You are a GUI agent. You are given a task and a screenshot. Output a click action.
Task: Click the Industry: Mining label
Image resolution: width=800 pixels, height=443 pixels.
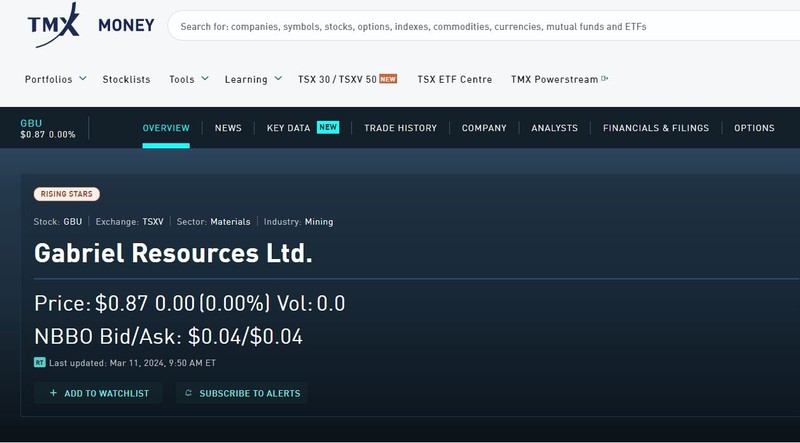coord(298,222)
